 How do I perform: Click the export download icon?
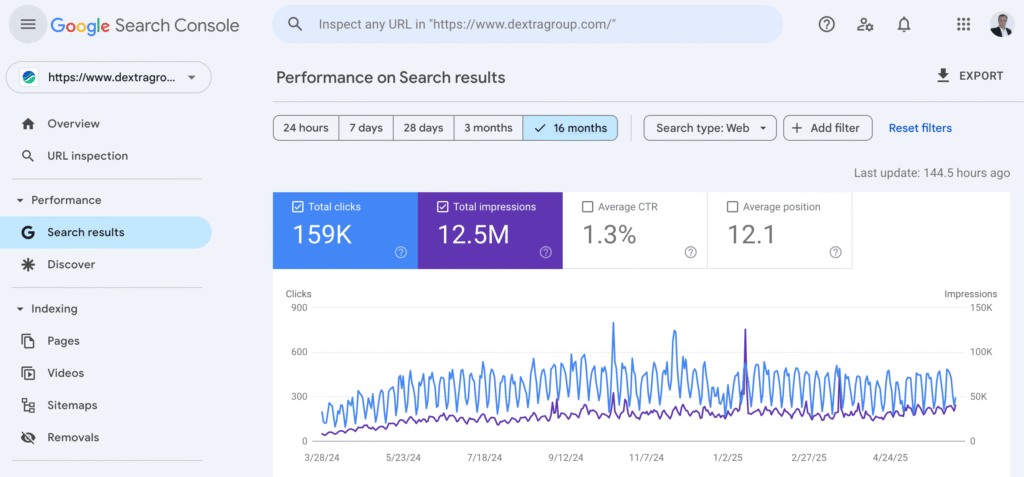click(943, 76)
